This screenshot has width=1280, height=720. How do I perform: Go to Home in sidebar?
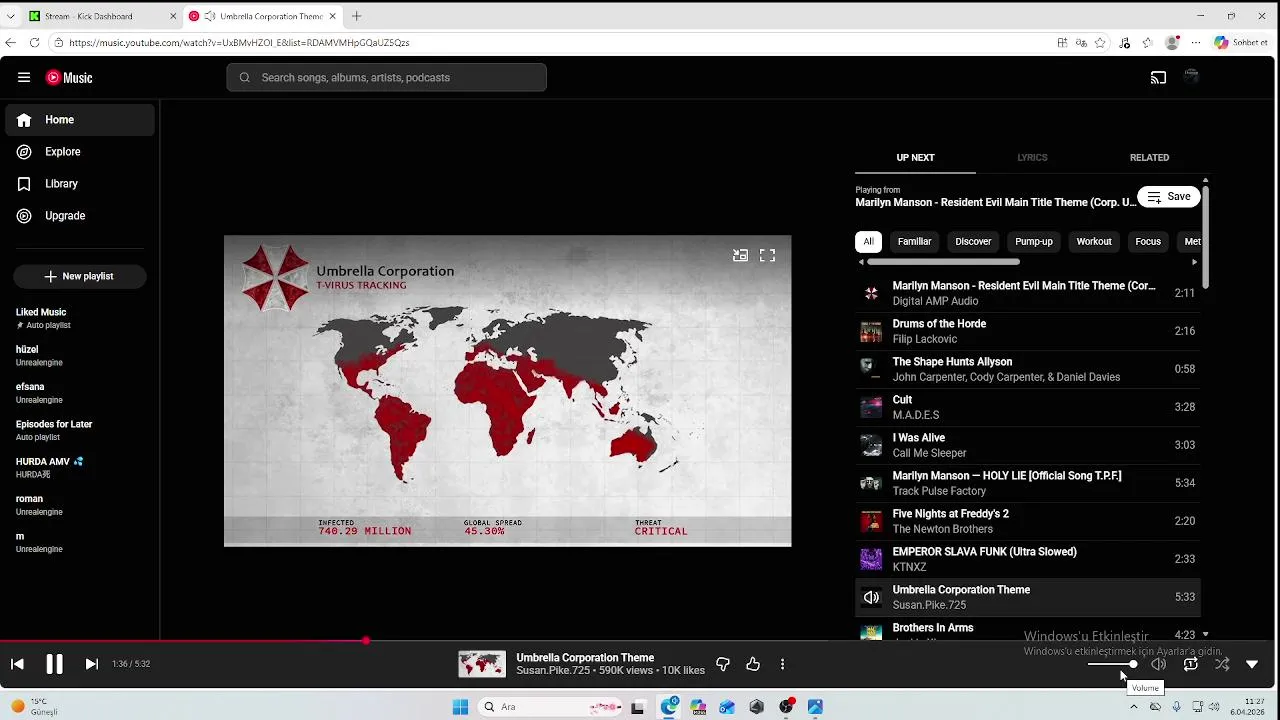coord(80,120)
